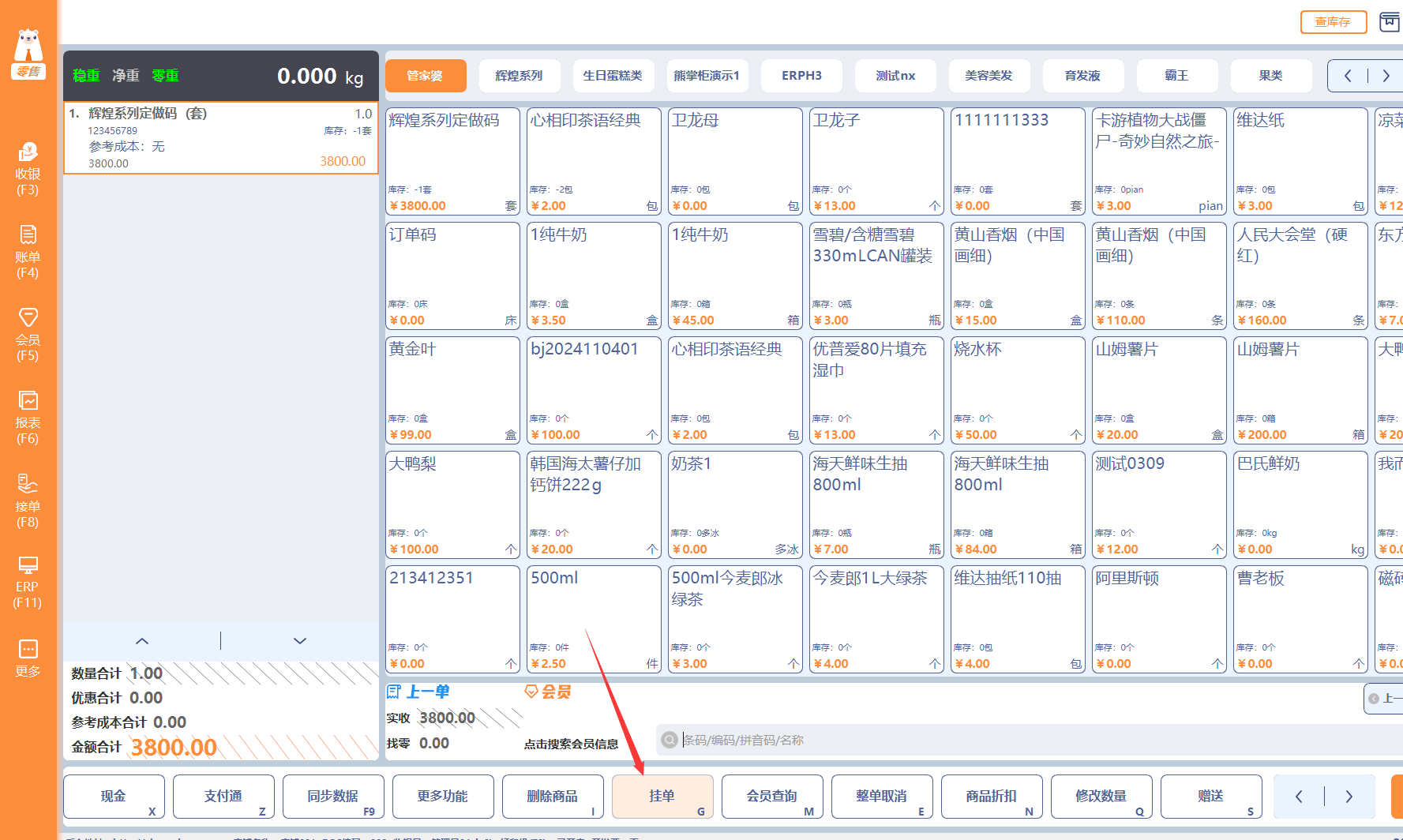The width and height of the screenshot is (1403, 840).
Task: Click the 查库存 stock check button
Action: [x=1334, y=22]
